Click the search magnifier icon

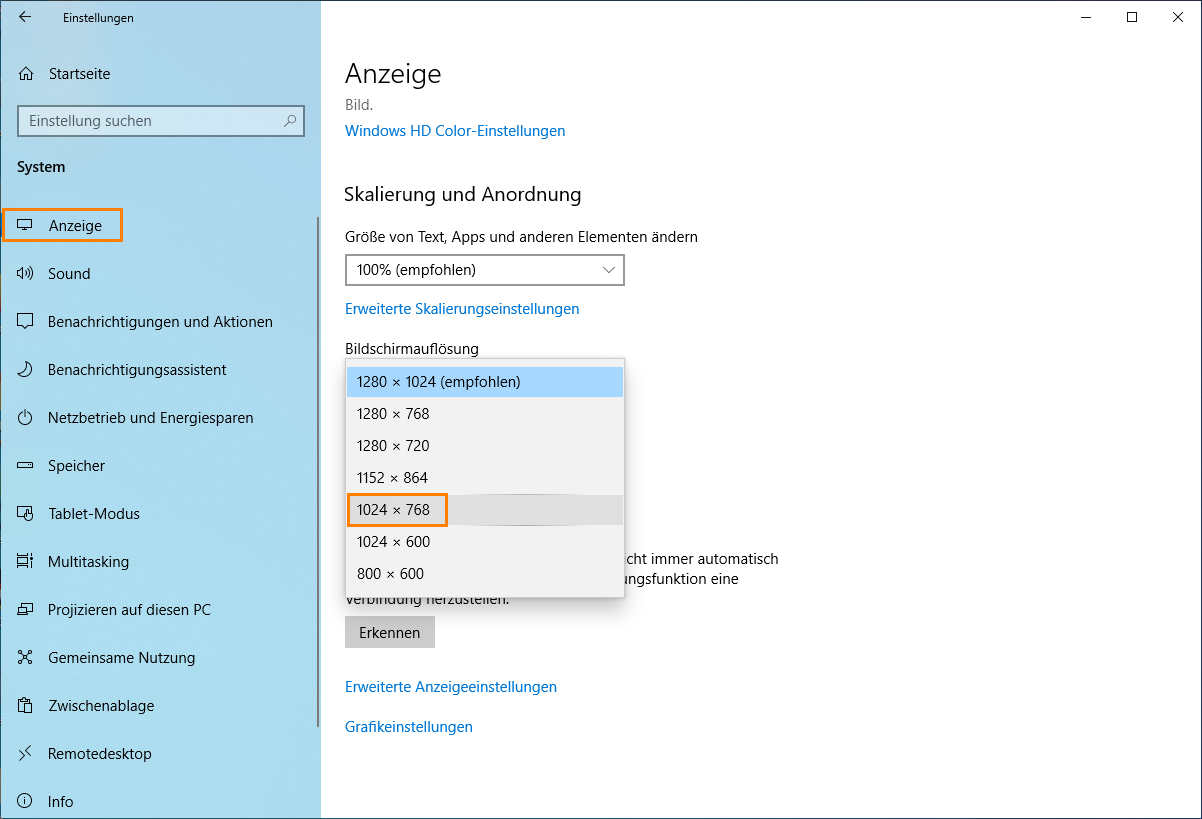tap(290, 121)
